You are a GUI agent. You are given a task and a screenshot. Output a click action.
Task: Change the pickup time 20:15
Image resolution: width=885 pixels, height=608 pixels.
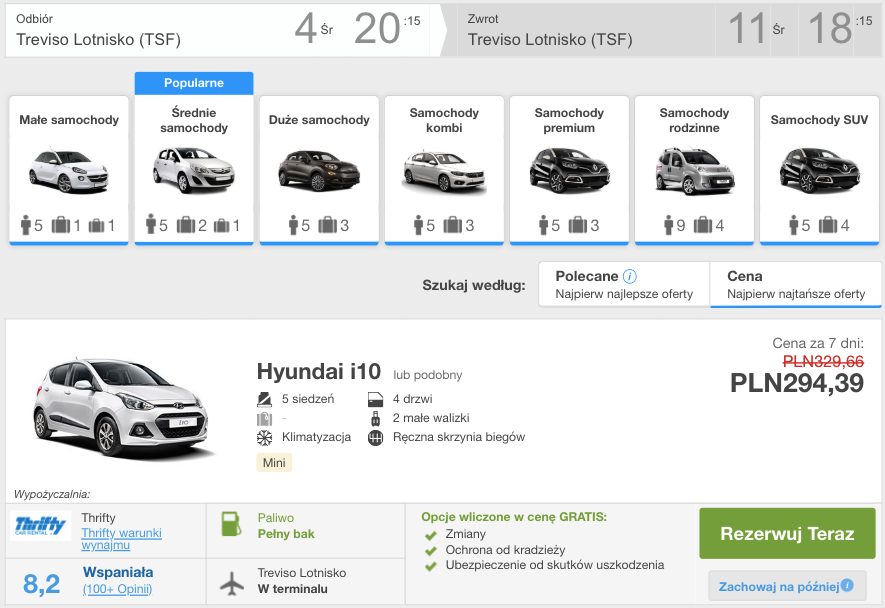tap(387, 28)
